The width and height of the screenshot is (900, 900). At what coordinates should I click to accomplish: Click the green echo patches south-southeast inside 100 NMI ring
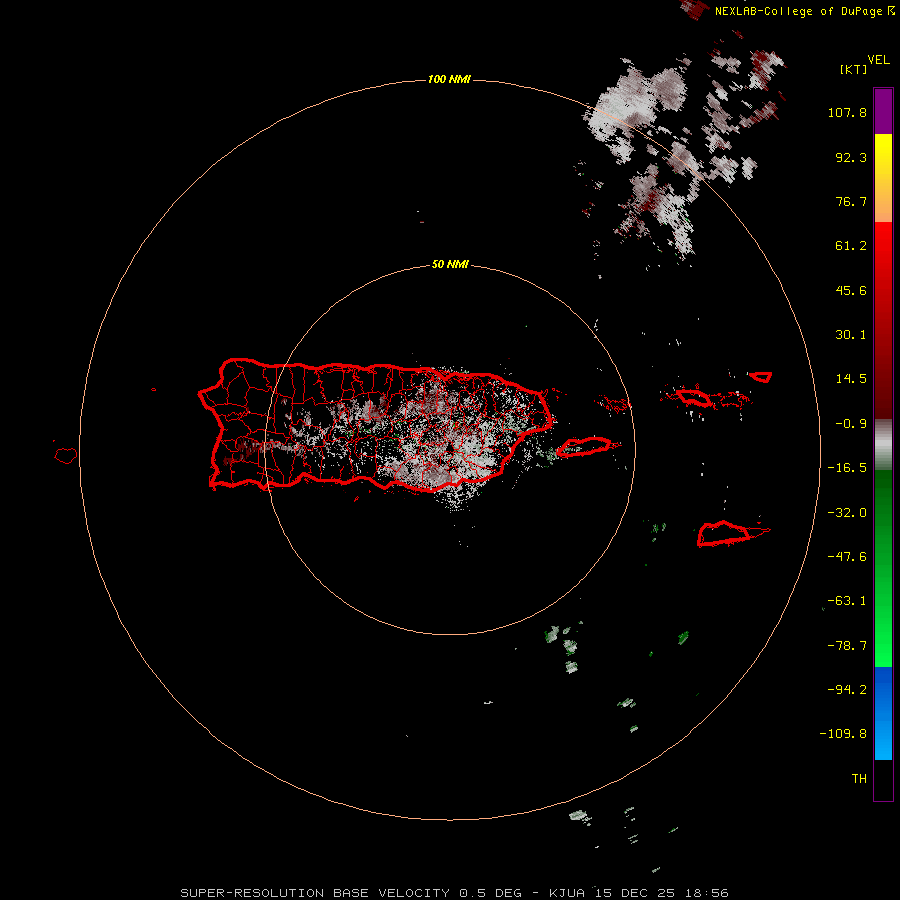(562, 649)
